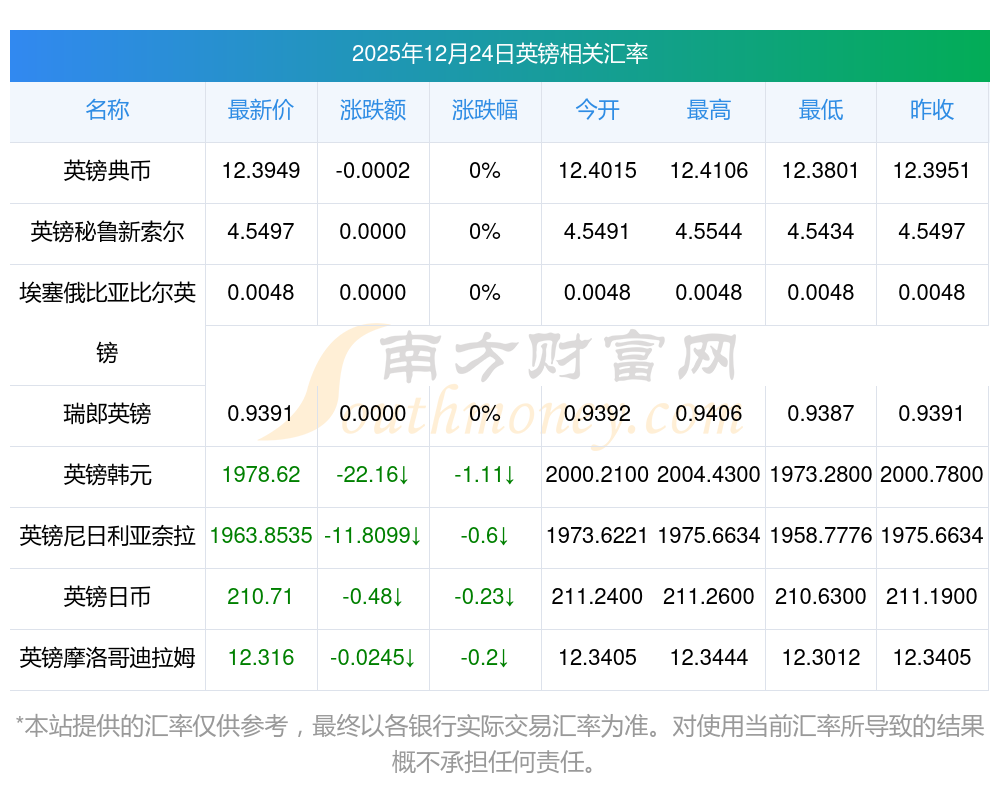The height and width of the screenshot is (793, 1000).
Task: Click the opening price 2000.2100
Action: coord(597,475)
